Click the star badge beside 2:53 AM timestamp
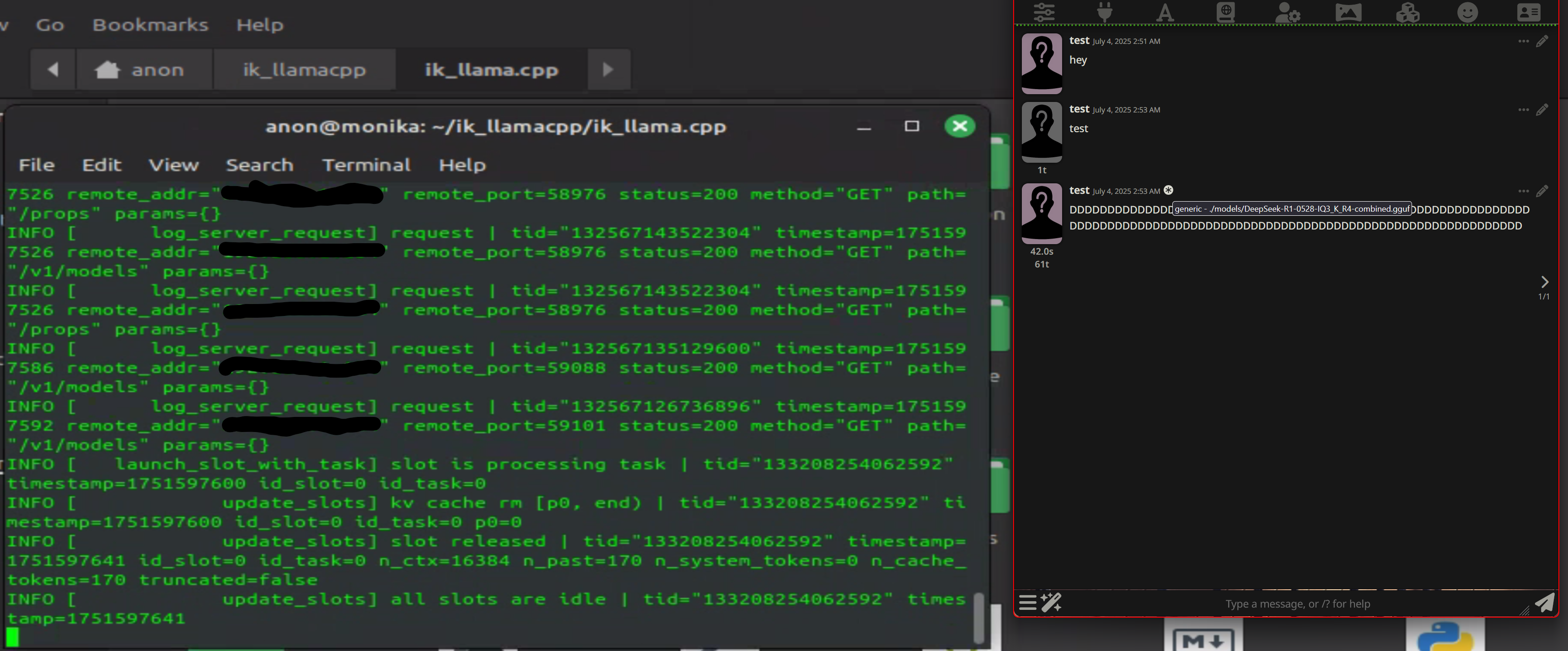Viewport: 1568px width, 651px height. point(1168,191)
